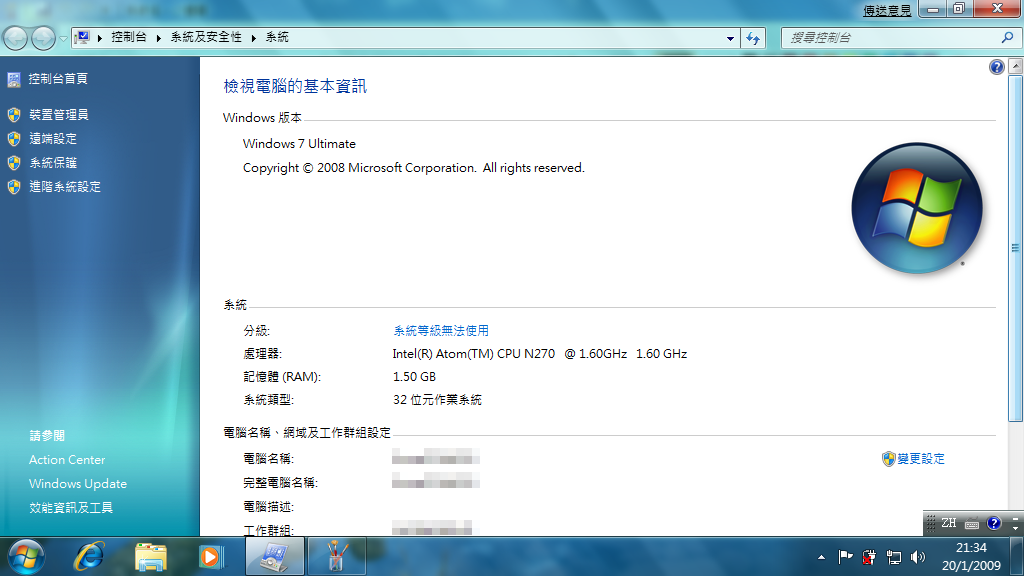Screen dimensions: 1024x576
Task: Click the 傳送意見 feedback link
Action: pos(887,10)
